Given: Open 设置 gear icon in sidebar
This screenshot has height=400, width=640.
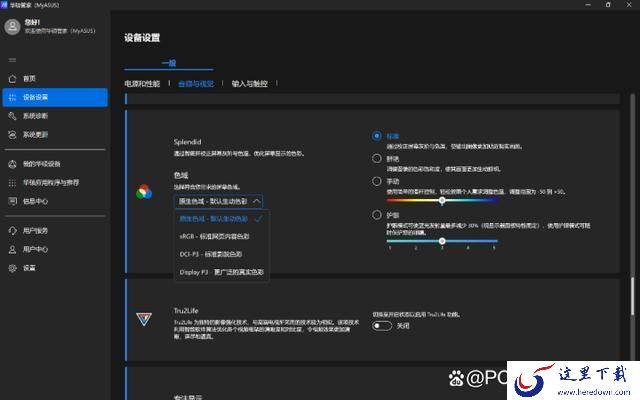Looking at the screenshot, I should click(12, 268).
